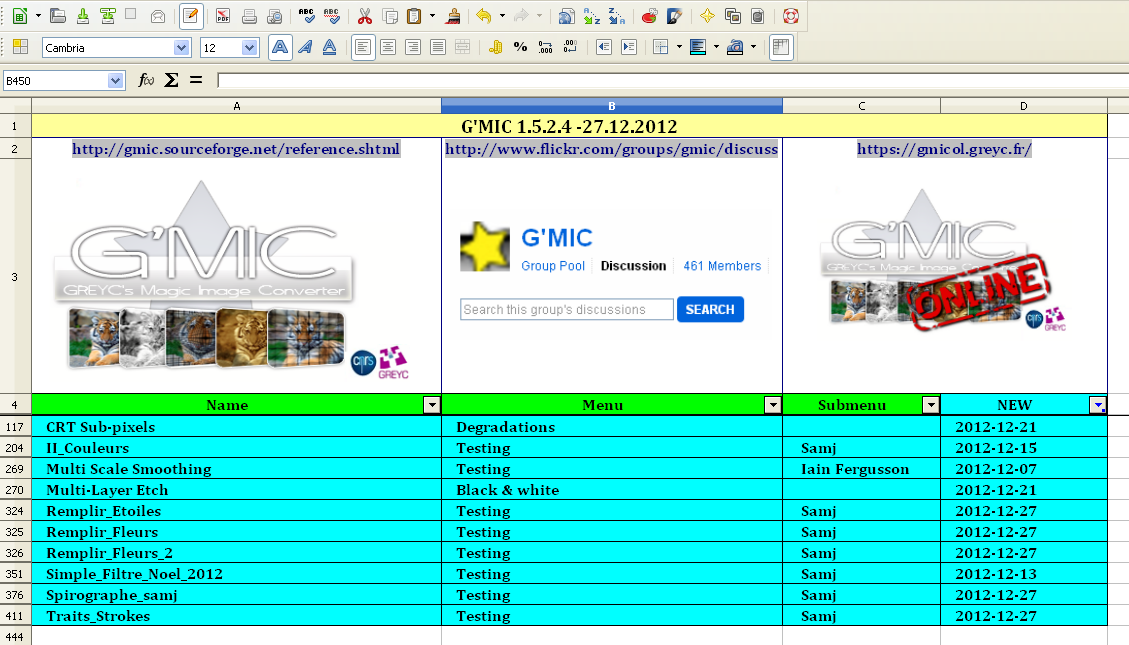Toggle AutoSpellcheck

pos(332,16)
